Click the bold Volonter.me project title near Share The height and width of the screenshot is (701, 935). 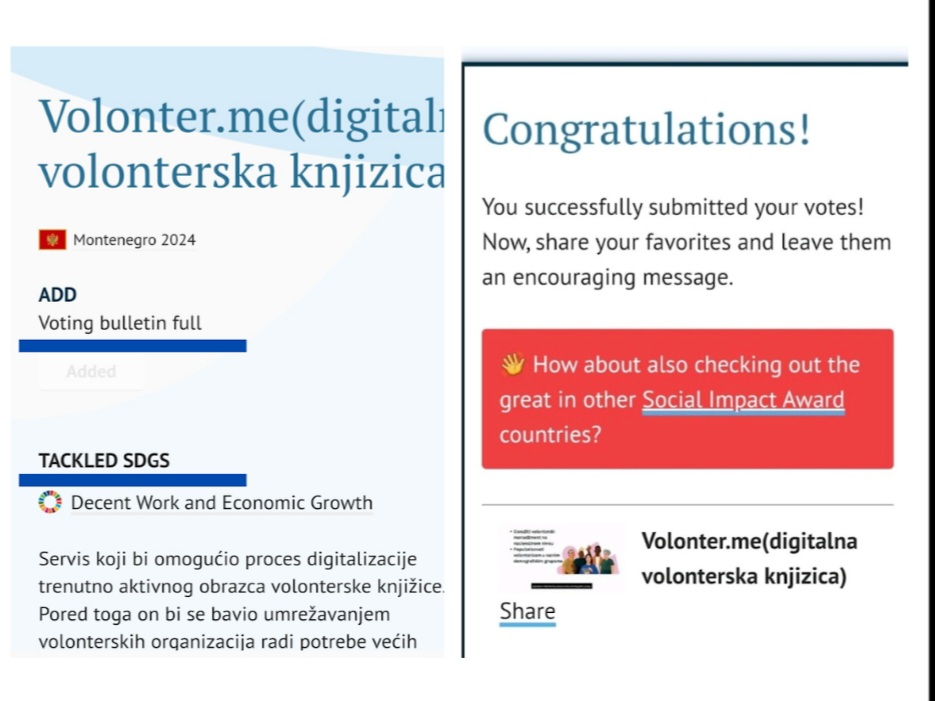[x=750, y=559]
